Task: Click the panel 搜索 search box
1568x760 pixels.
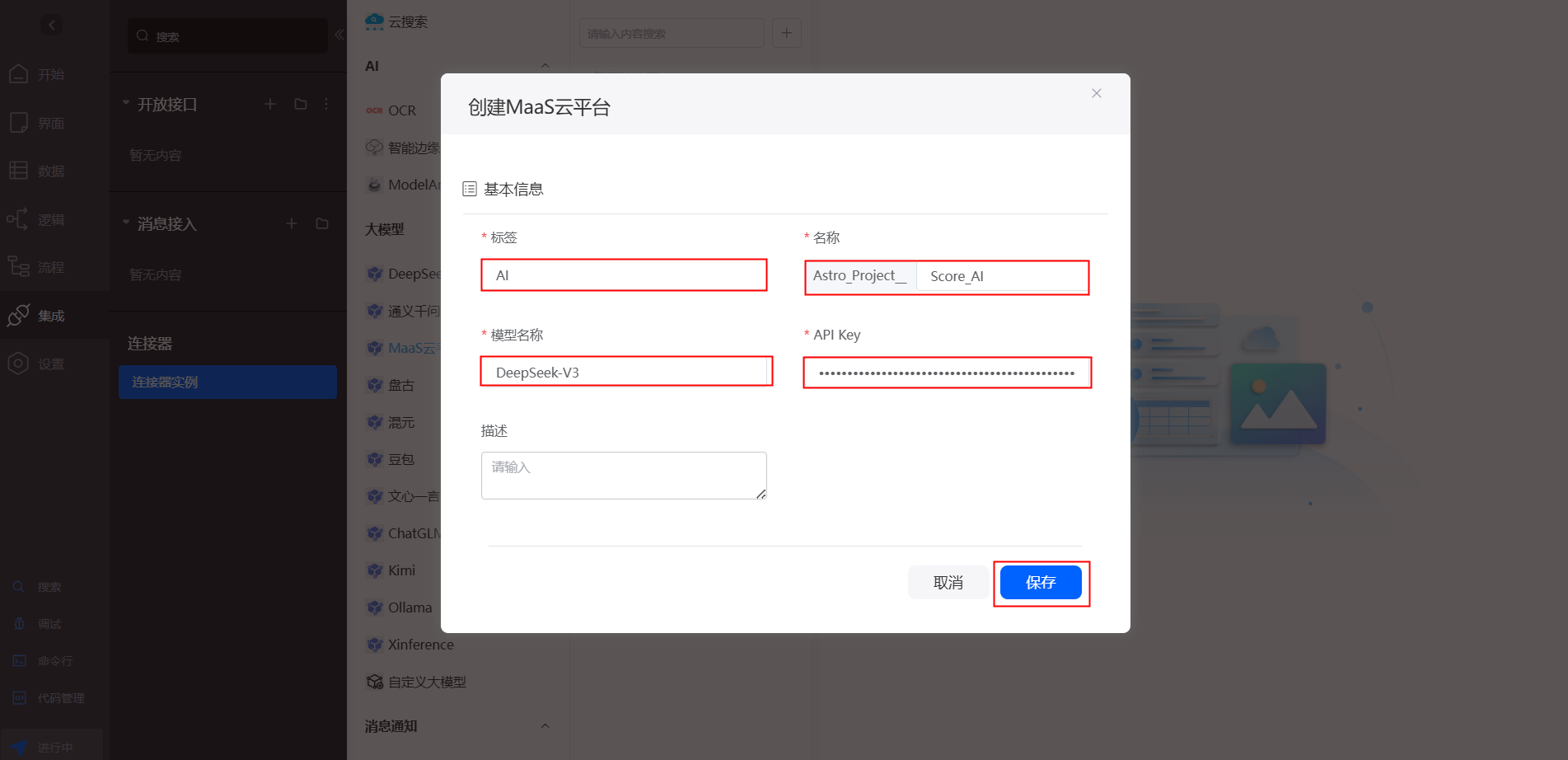Action: click(228, 36)
